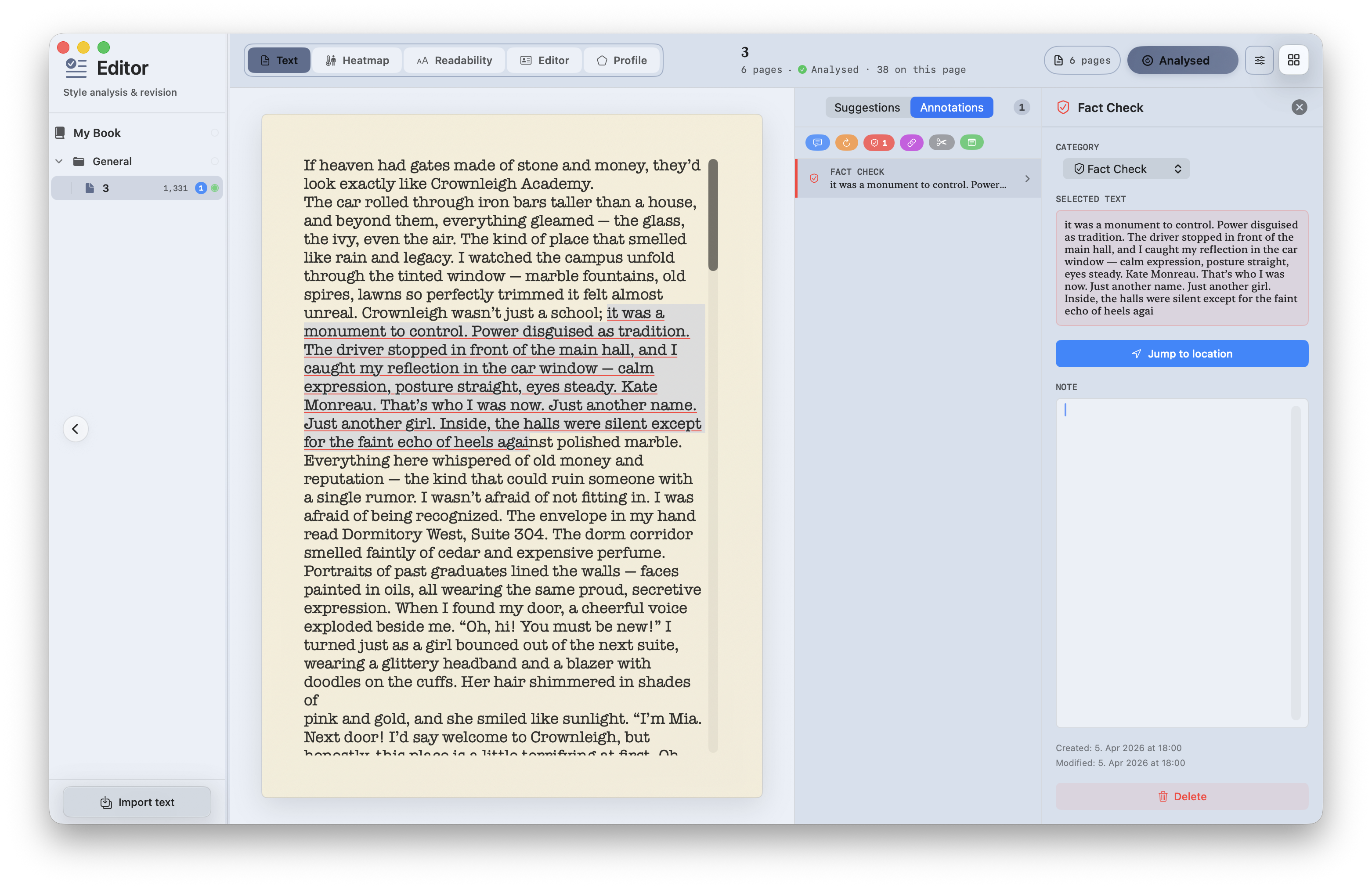Close the Fact Check detail panel
1372x889 pixels.
coord(1299,107)
